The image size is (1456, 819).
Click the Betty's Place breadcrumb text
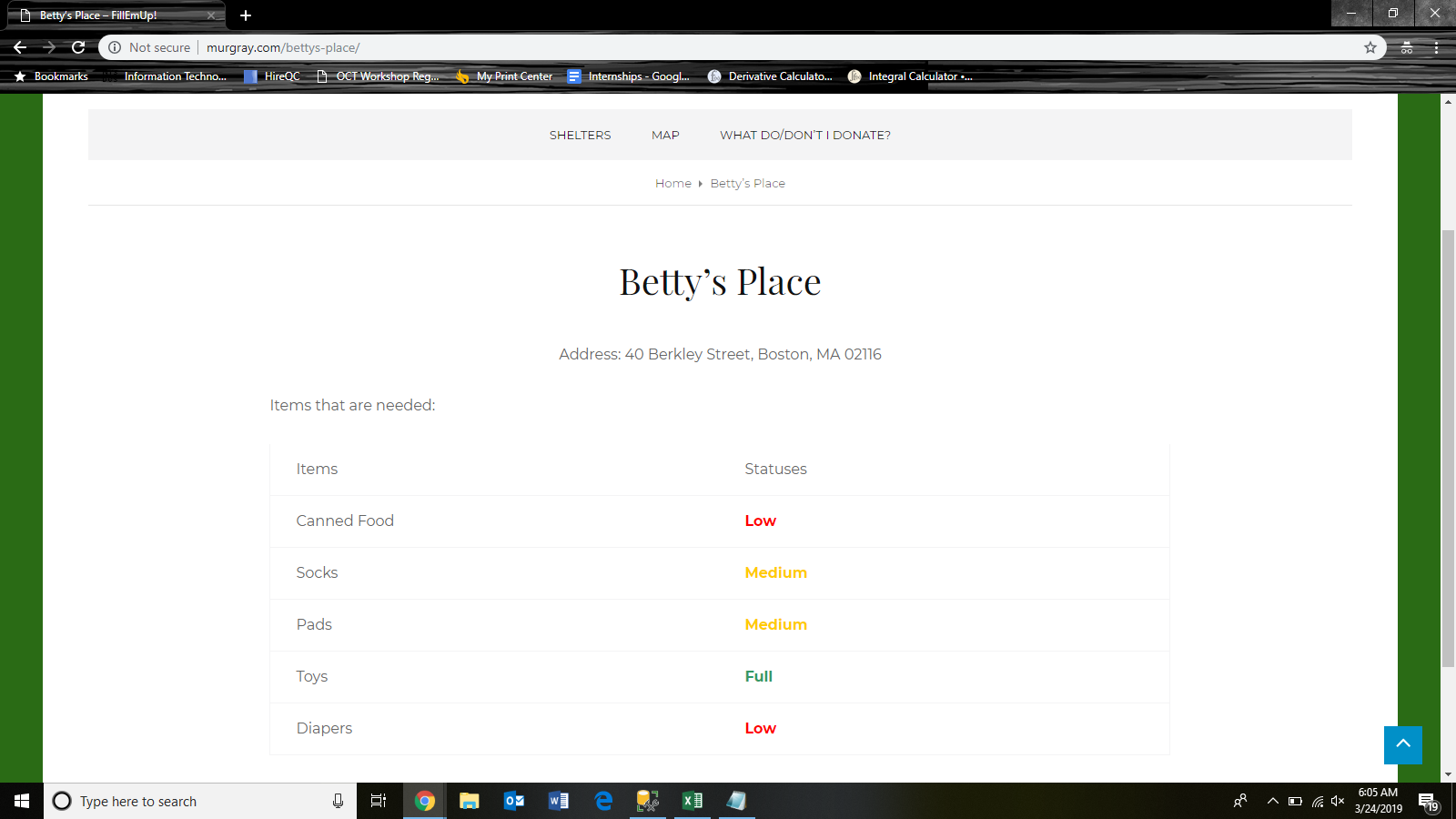point(748,183)
